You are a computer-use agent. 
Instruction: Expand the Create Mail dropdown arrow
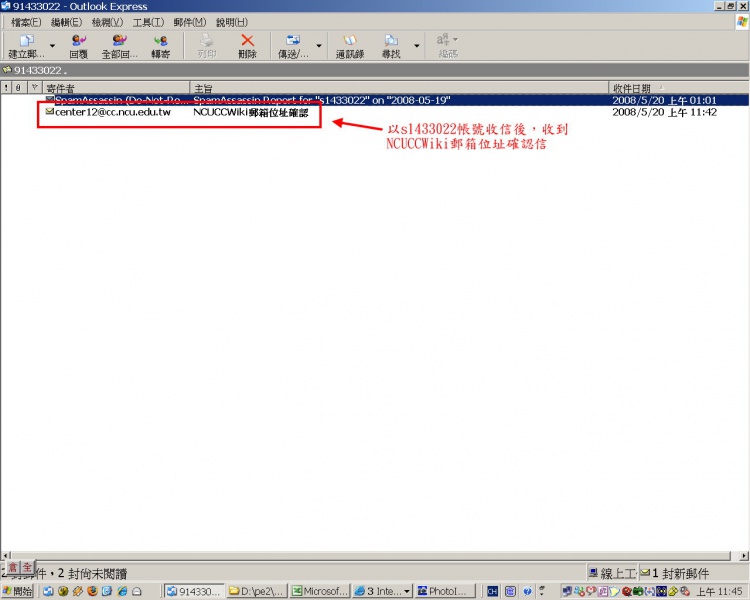point(51,46)
